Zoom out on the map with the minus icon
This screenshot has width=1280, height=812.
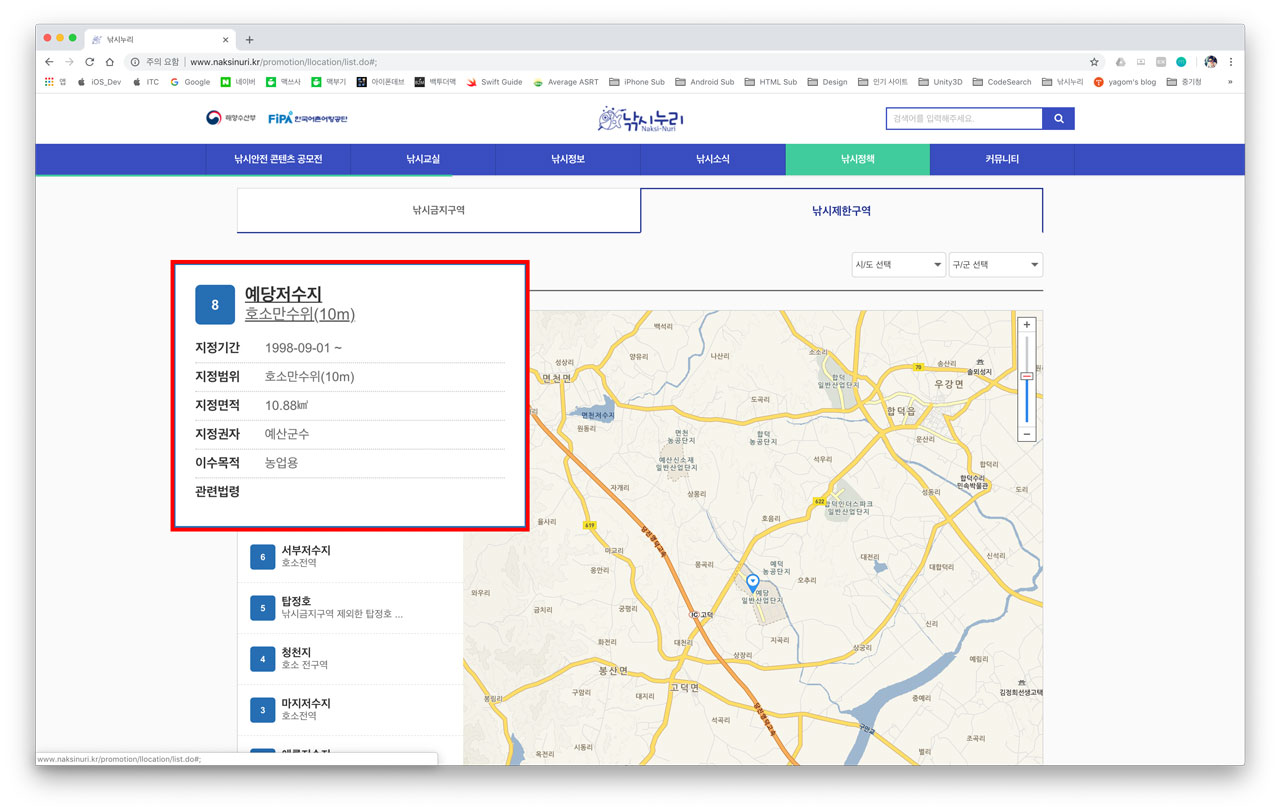pos(1026,434)
